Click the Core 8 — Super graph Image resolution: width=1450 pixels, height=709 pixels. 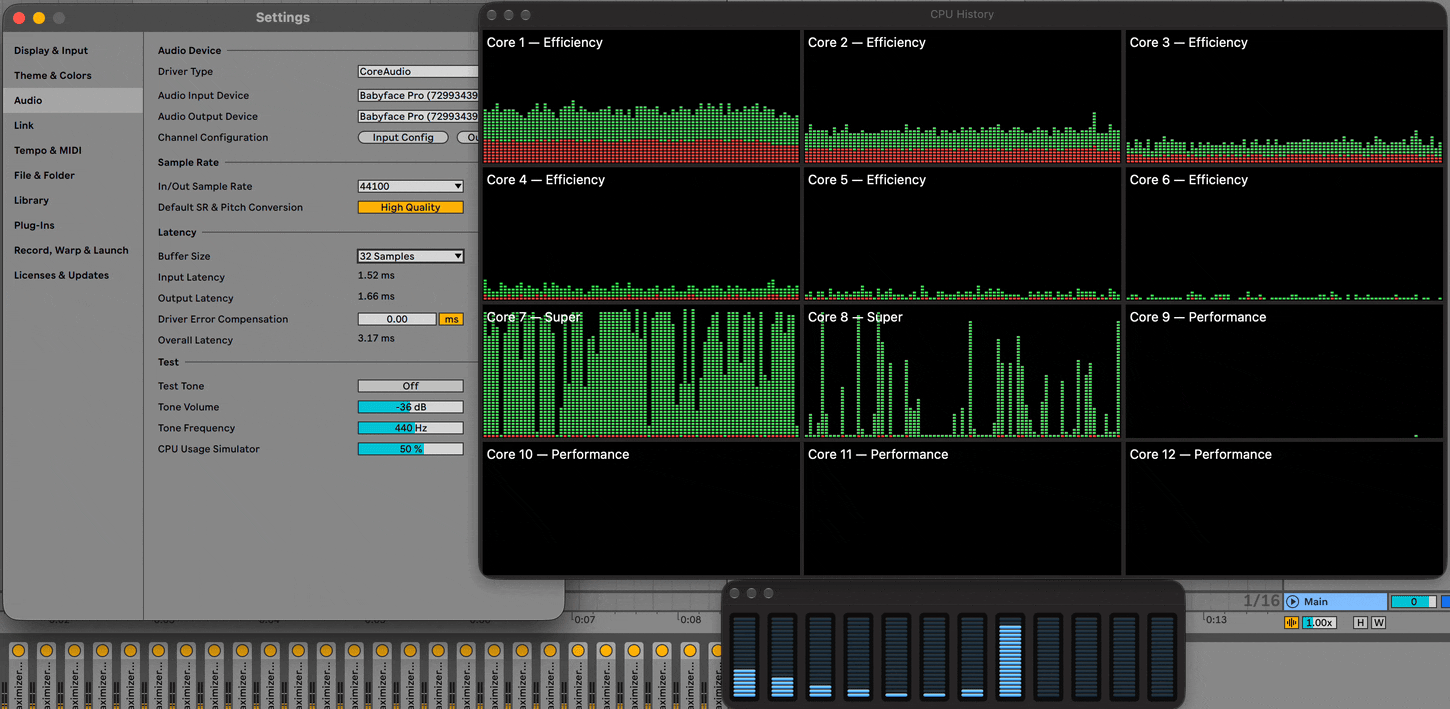(962, 371)
